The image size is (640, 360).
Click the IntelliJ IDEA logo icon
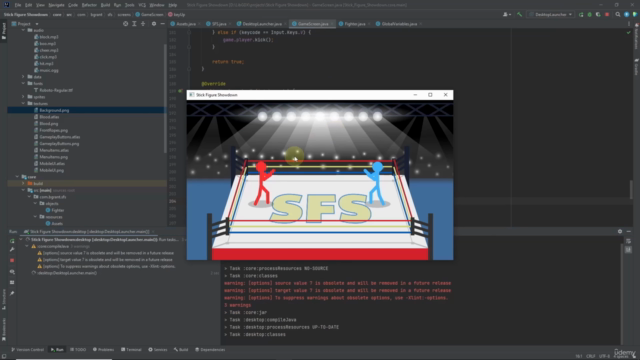pos(6,5)
